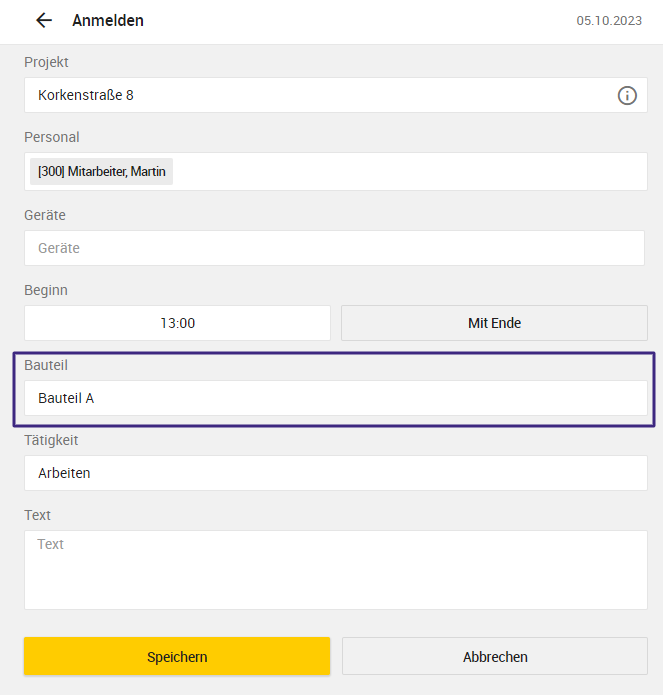Click the Personal label
This screenshot has width=663, height=695.
coord(51,137)
